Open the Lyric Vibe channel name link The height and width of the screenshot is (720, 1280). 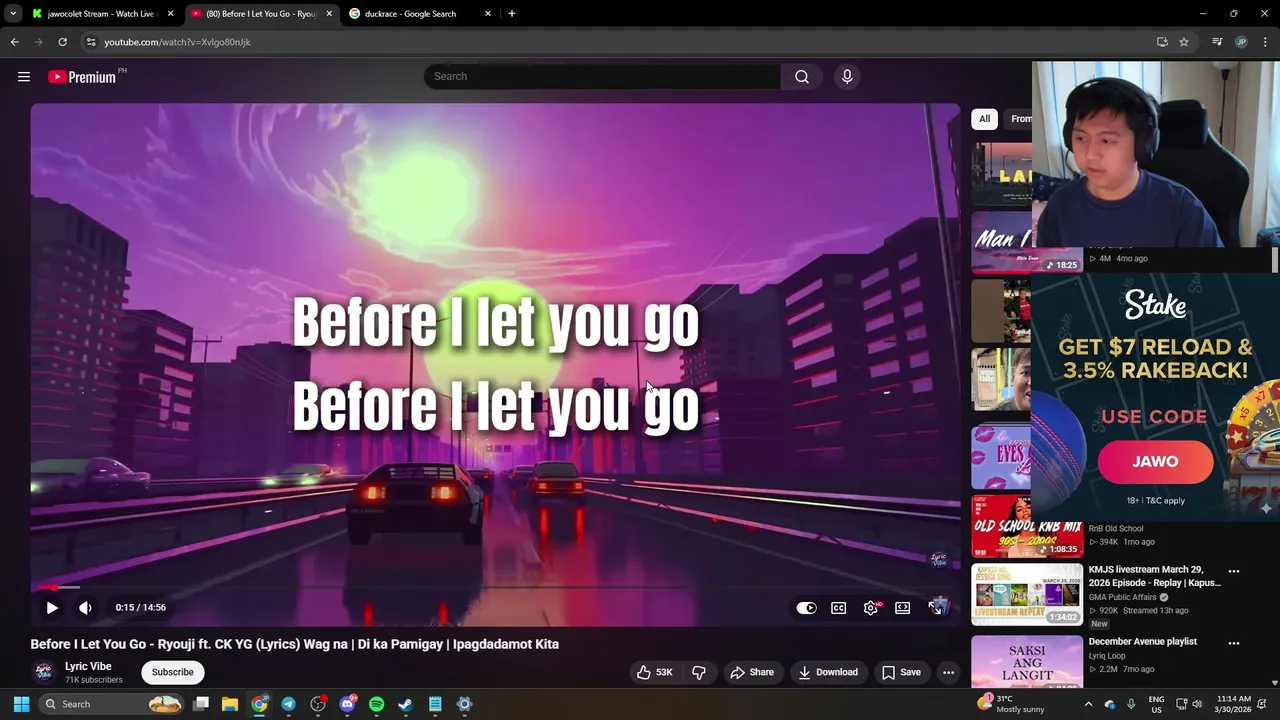88,666
